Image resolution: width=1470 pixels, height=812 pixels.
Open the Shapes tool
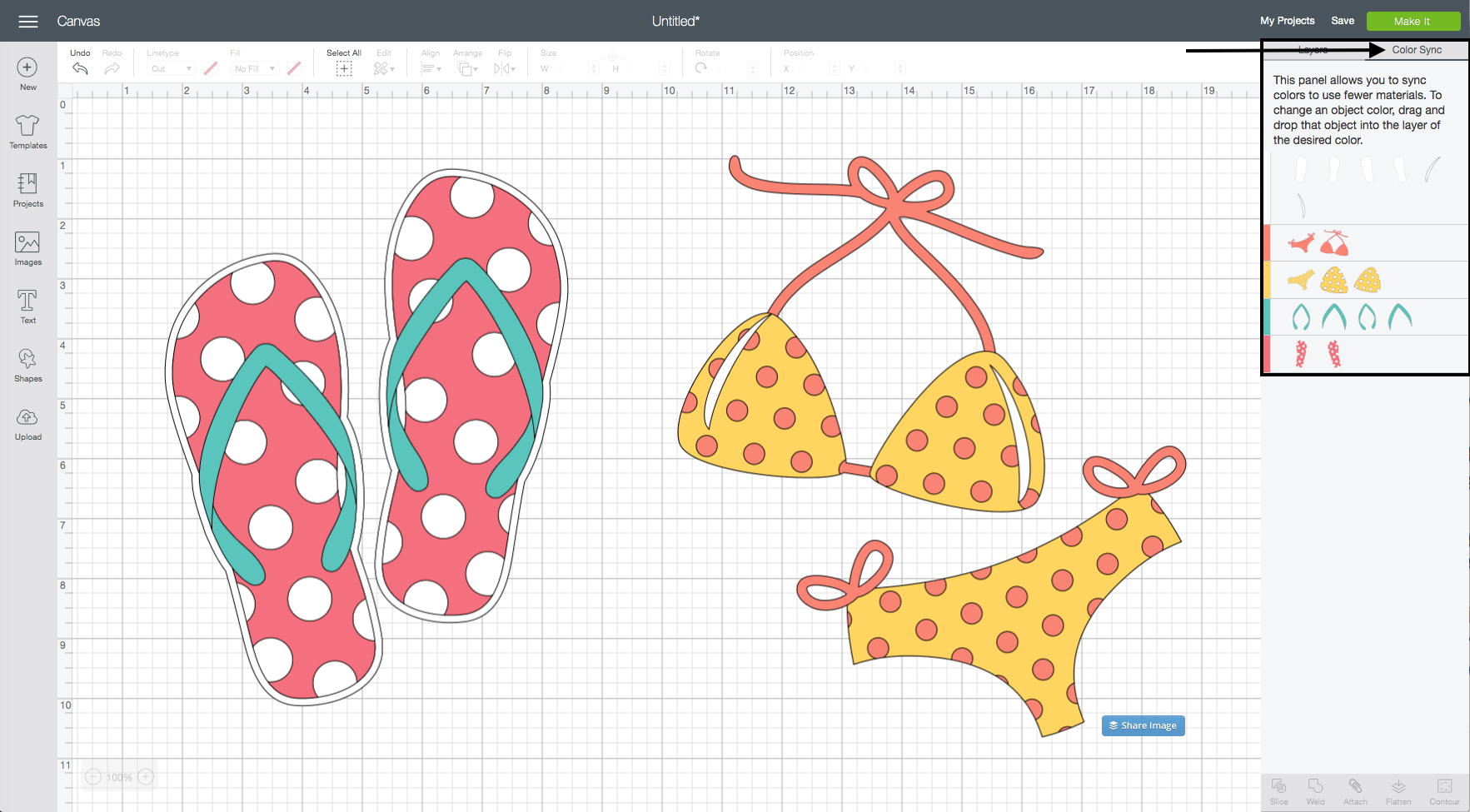27,360
